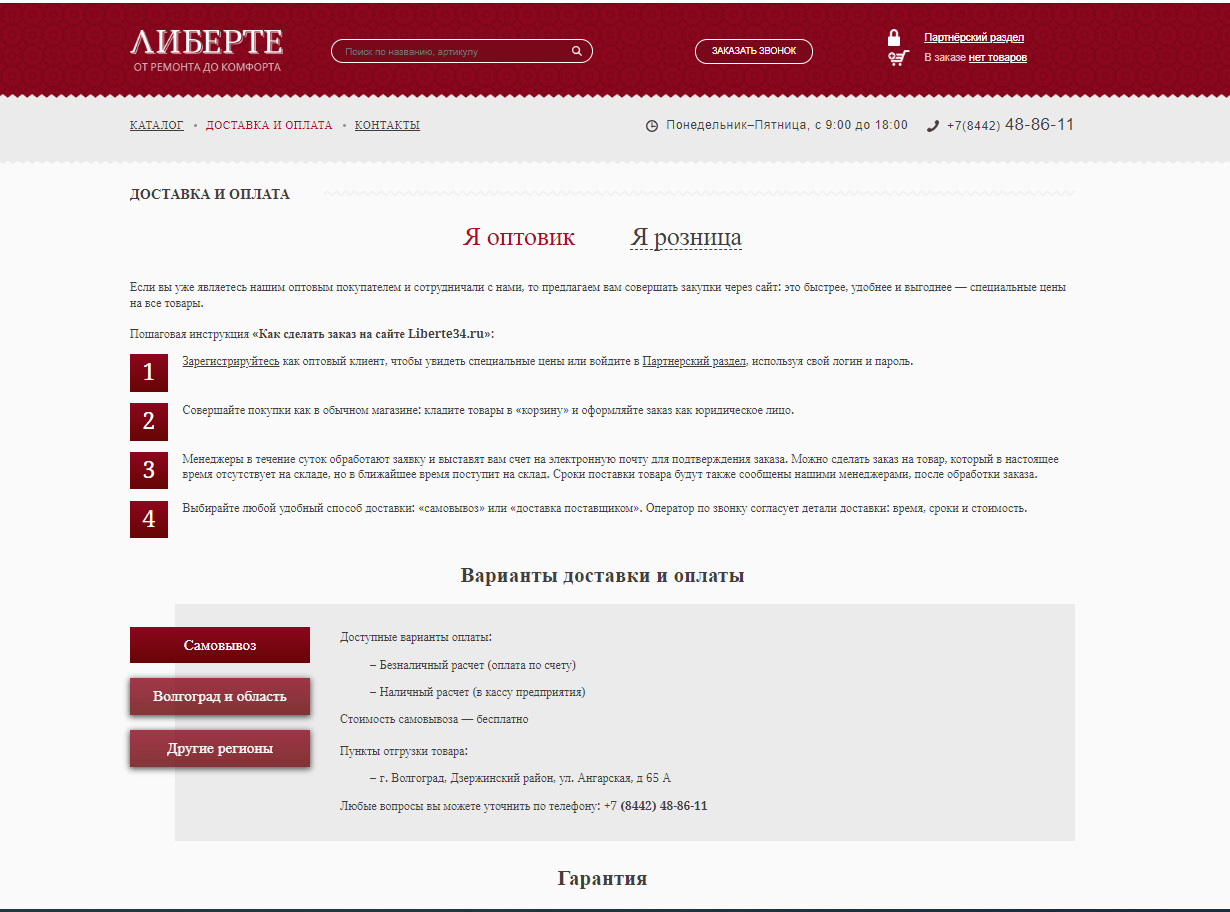Screen dimensions: 1230x912
Task: Click Доступные варианты оплаты label
Action: (x=416, y=637)
